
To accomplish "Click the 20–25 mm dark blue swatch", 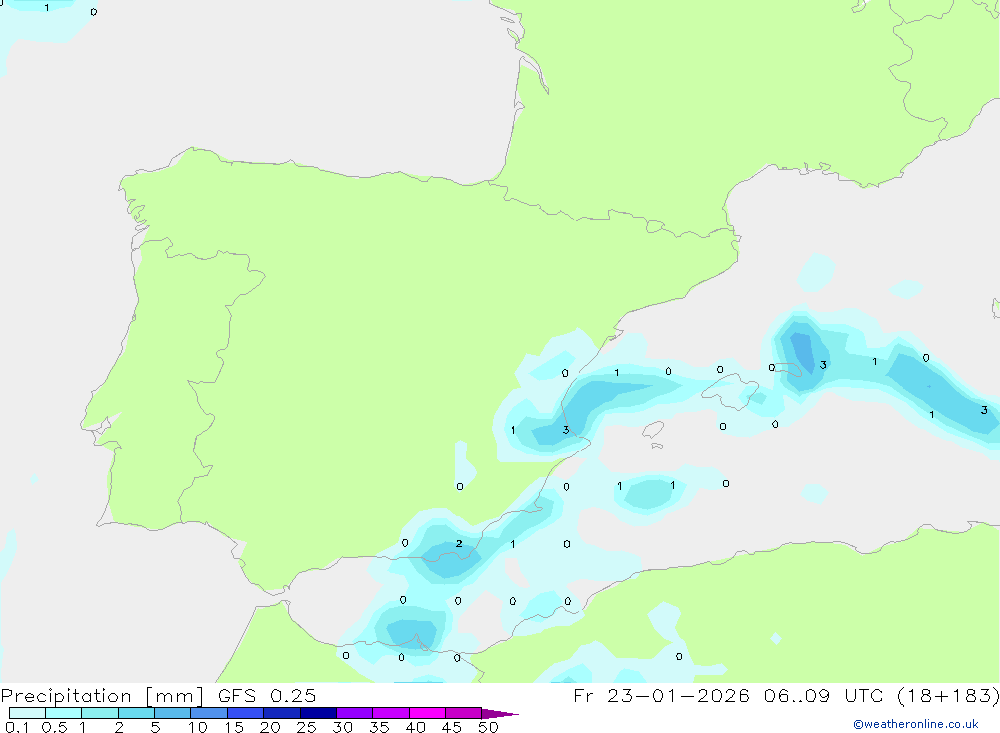I will click(x=282, y=713).
